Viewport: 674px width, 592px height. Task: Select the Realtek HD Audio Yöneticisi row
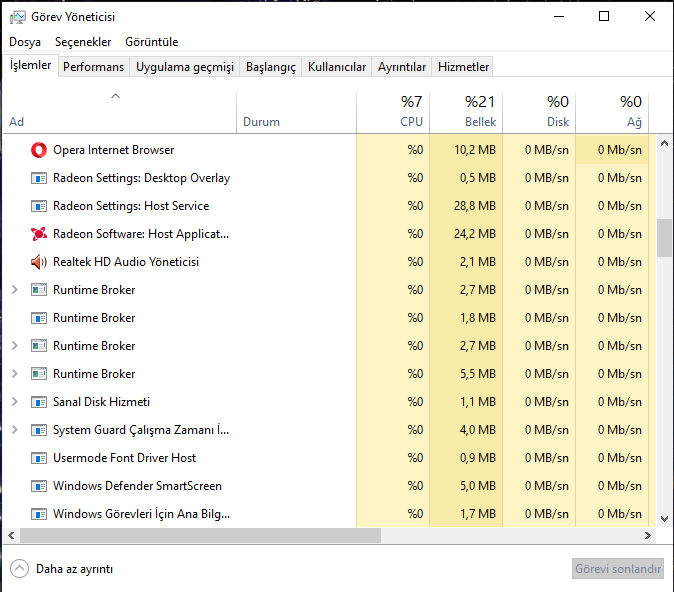(330, 262)
